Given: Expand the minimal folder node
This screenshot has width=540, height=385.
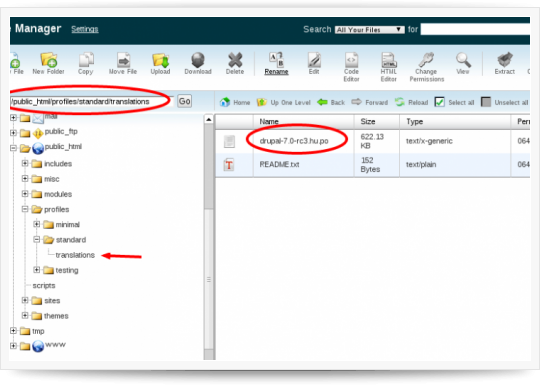Looking at the screenshot, I should (x=37, y=224).
